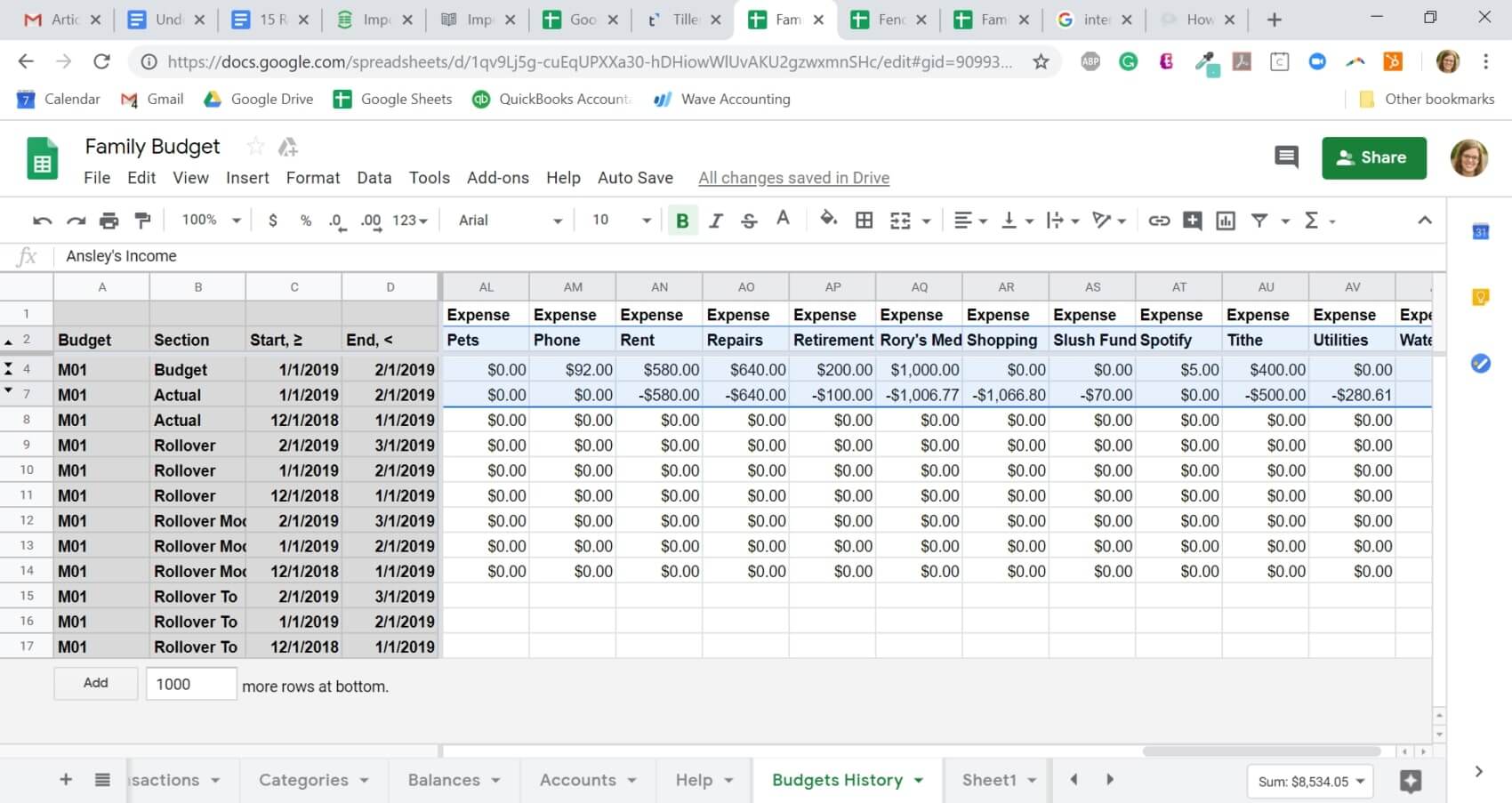
Task: Toggle strikethrough formatting
Action: click(x=749, y=221)
